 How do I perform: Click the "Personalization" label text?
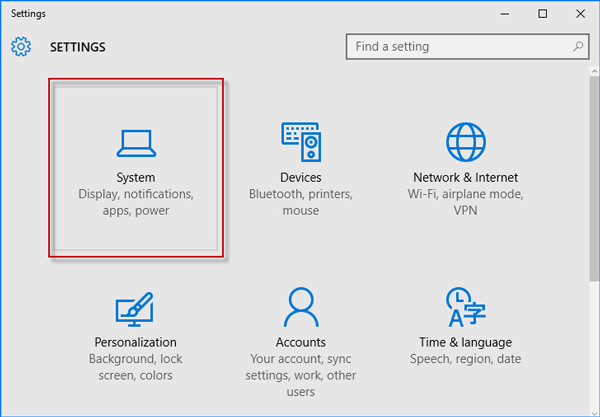[x=136, y=342]
